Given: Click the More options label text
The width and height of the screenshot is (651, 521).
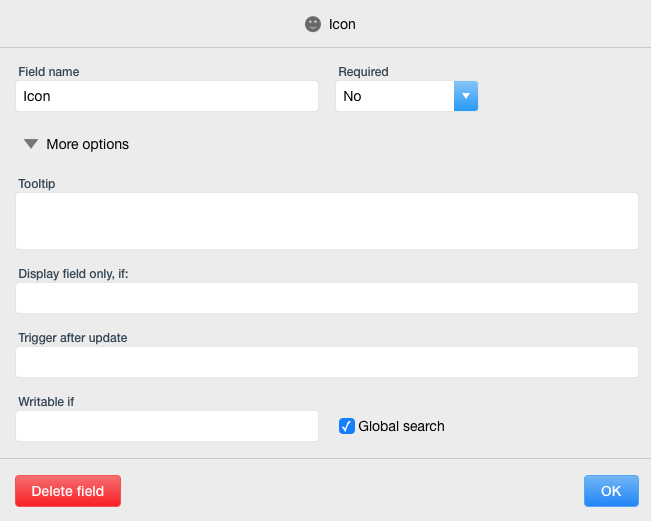Looking at the screenshot, I should coord(88,144).
